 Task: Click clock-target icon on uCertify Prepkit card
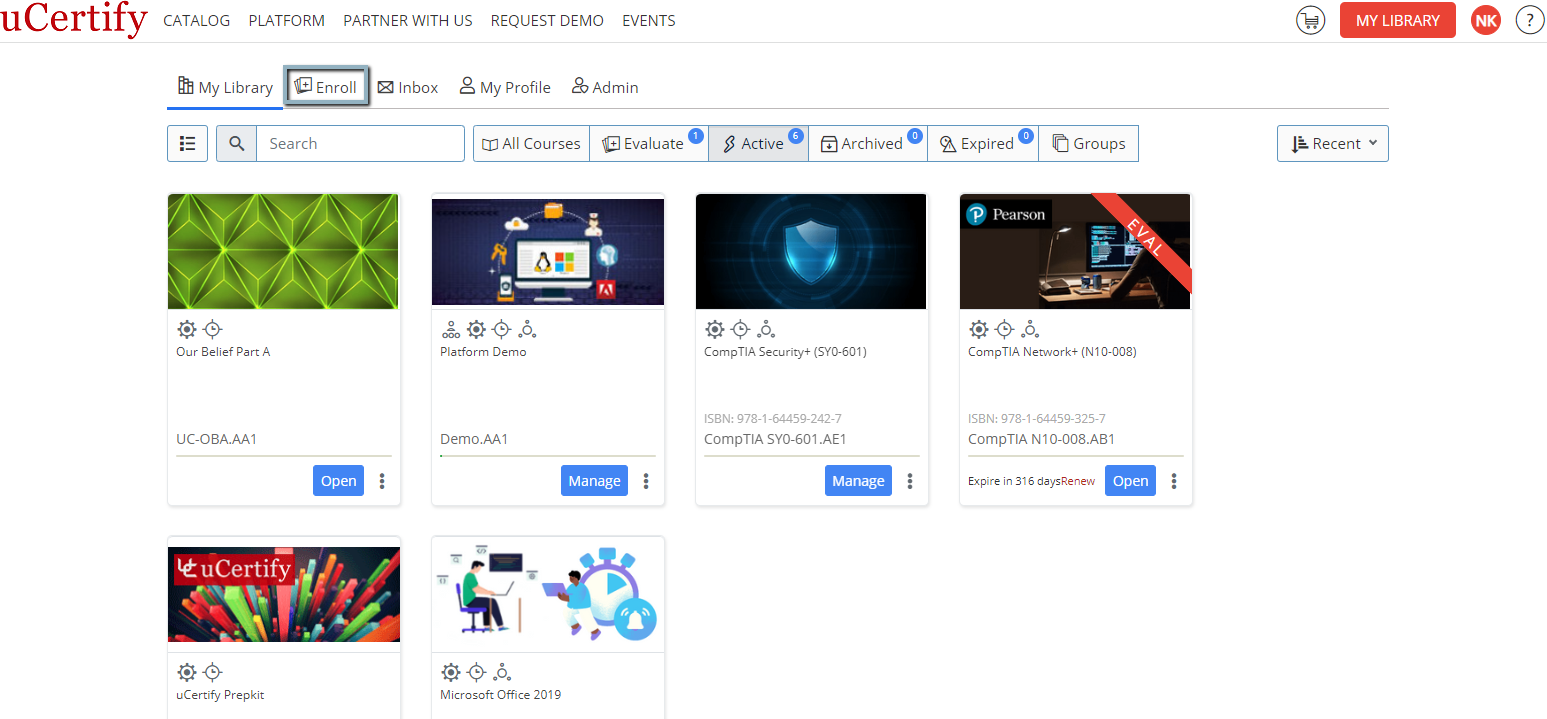point(212,672)
